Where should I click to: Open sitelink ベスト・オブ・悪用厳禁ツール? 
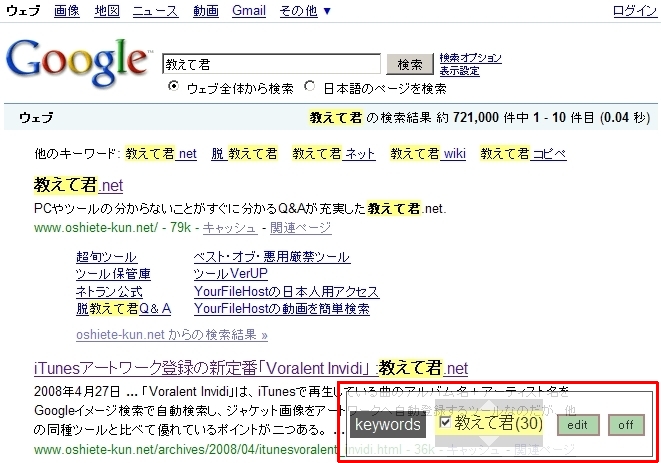click(x=271, y=257)
